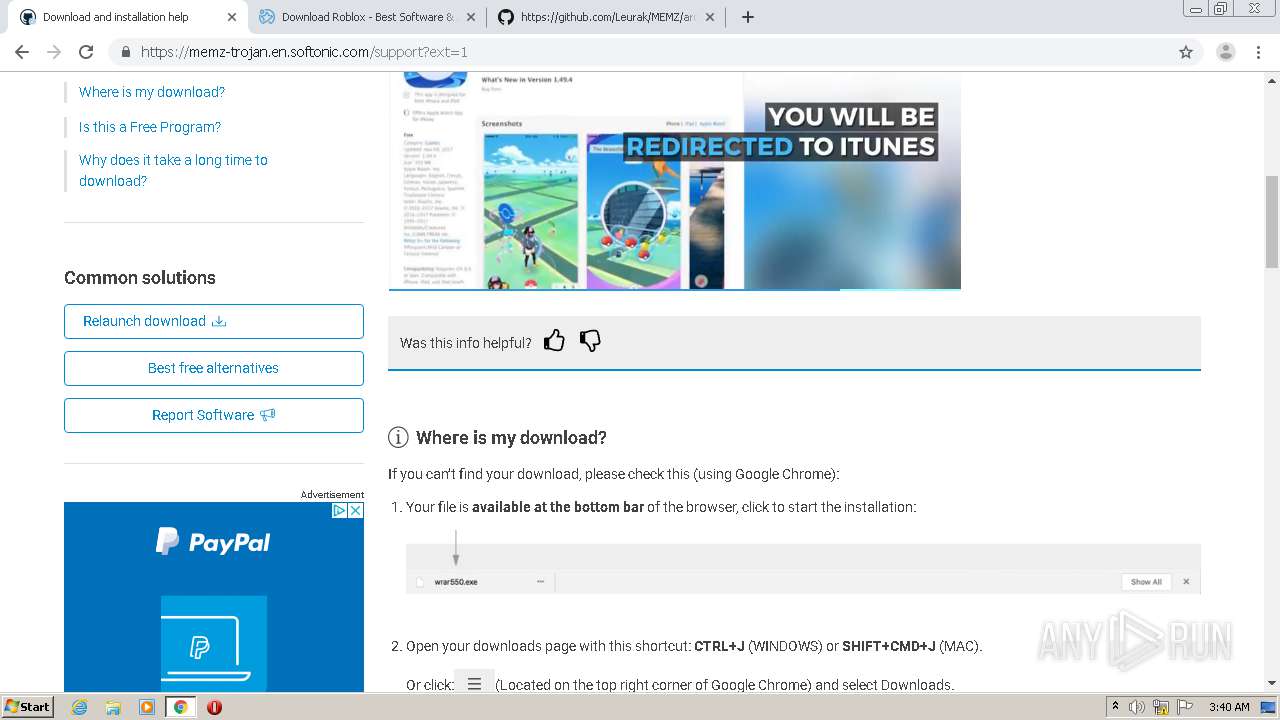Open a new tab with plus button

[x=747, y=17]
